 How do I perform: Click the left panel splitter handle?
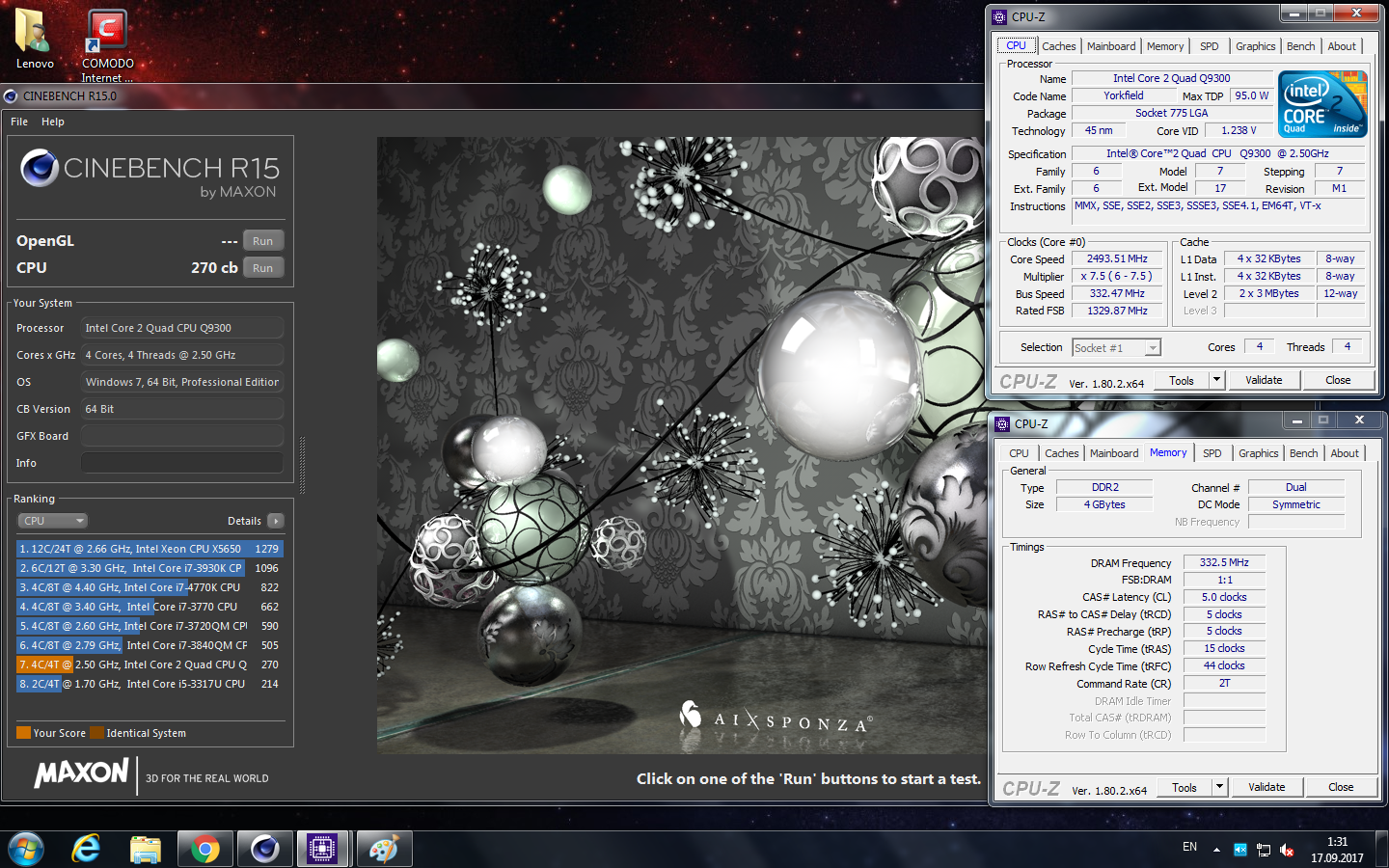[303, 465]
